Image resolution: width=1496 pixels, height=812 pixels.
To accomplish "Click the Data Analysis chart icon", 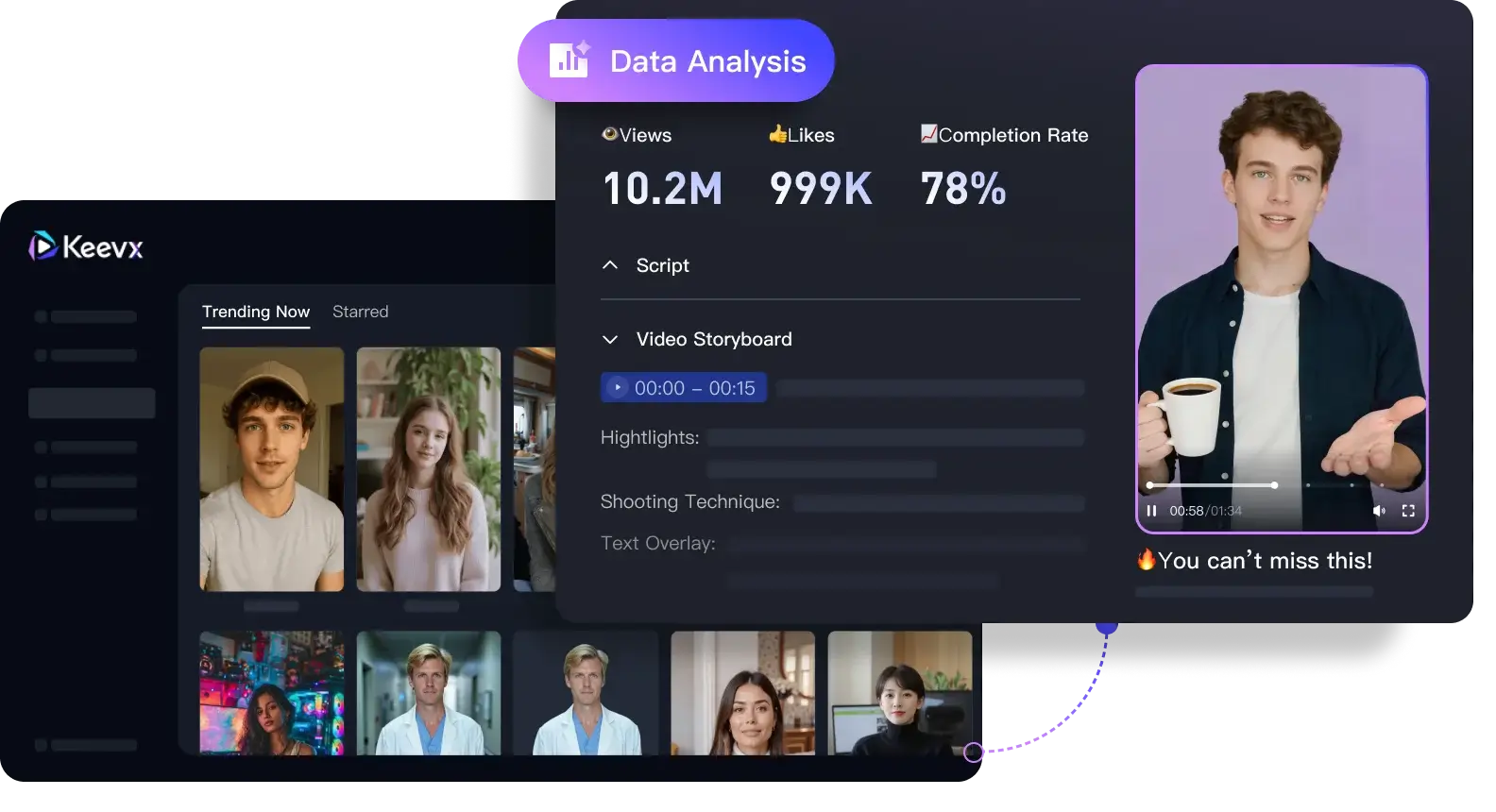I will pyautogui.click(x=569, y=60).
